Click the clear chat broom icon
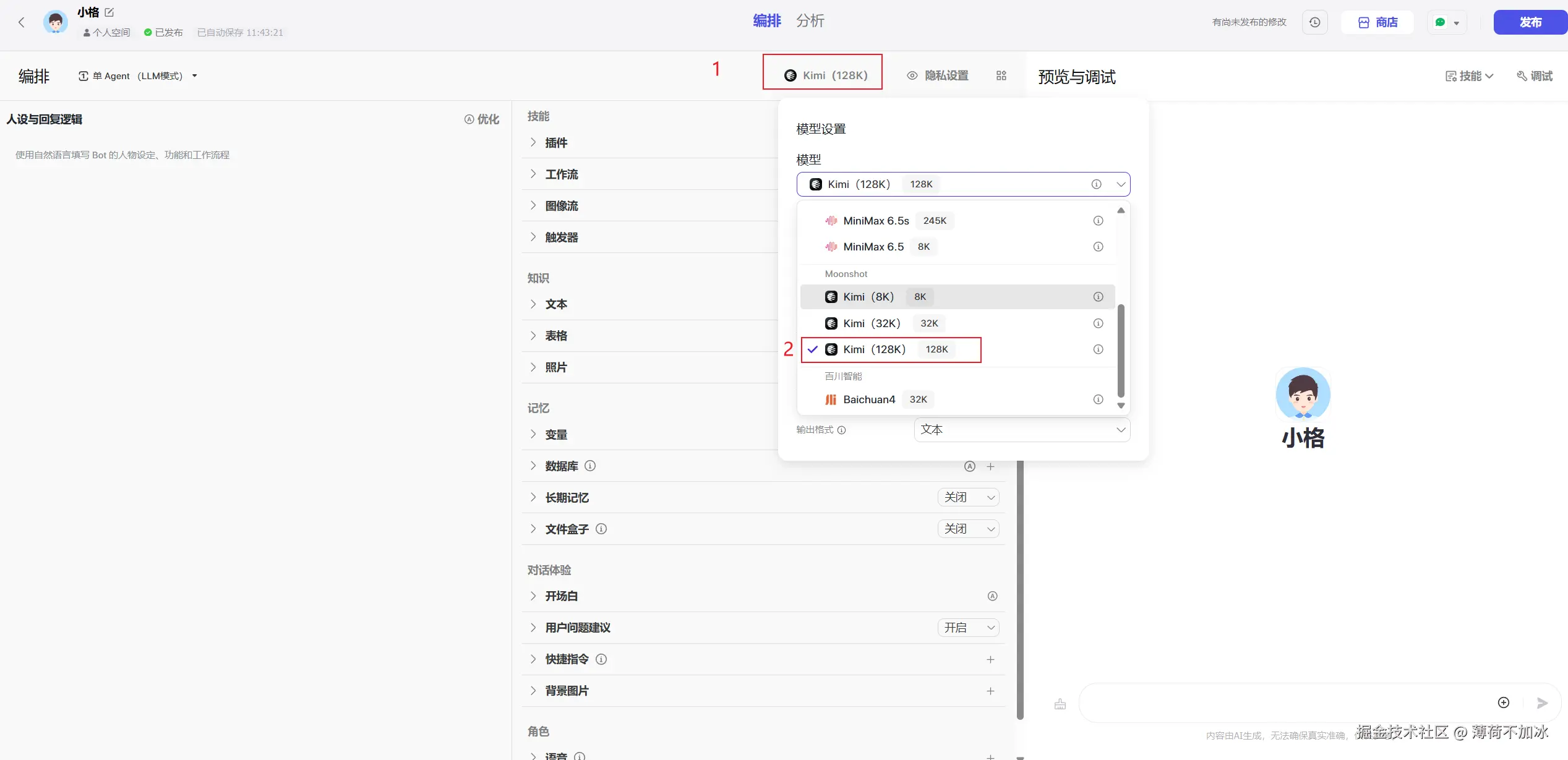Screen dimensions: 1568x760 click(1060, 704)
